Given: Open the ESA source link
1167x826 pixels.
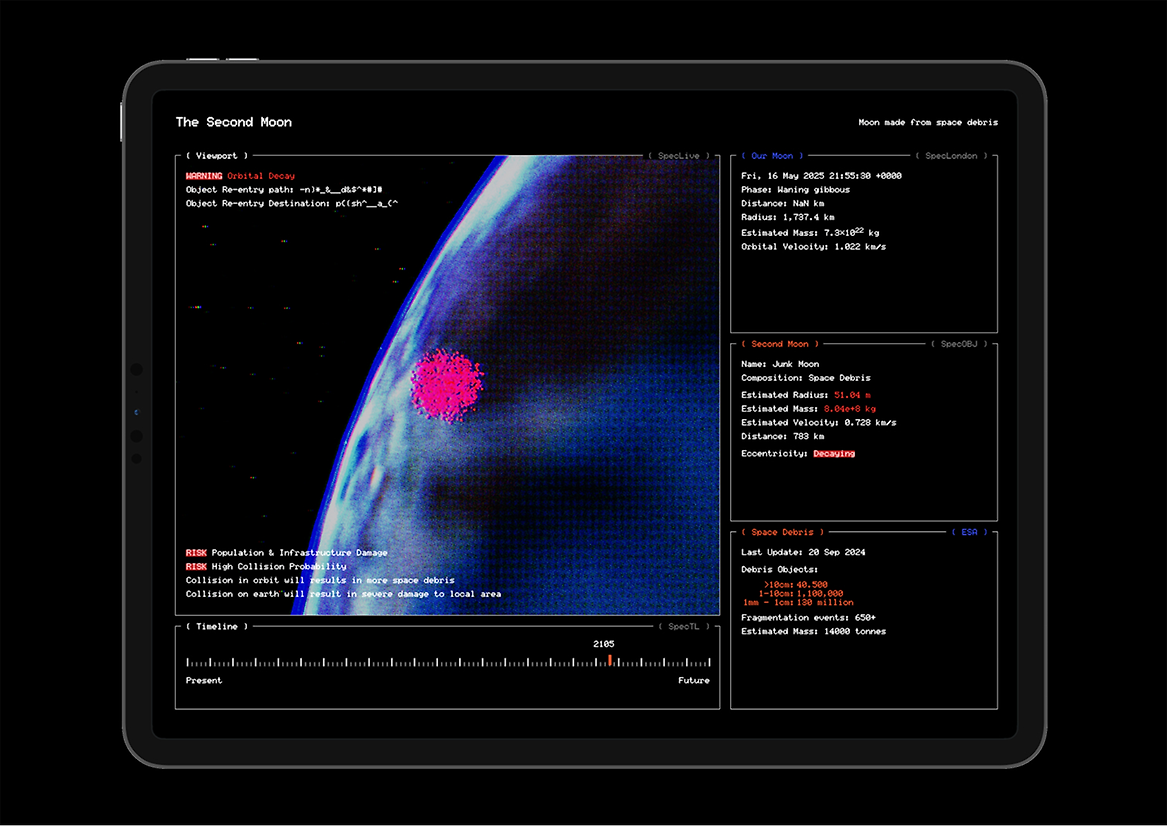Looking at the screenshot, I should (x=969, y=532).
